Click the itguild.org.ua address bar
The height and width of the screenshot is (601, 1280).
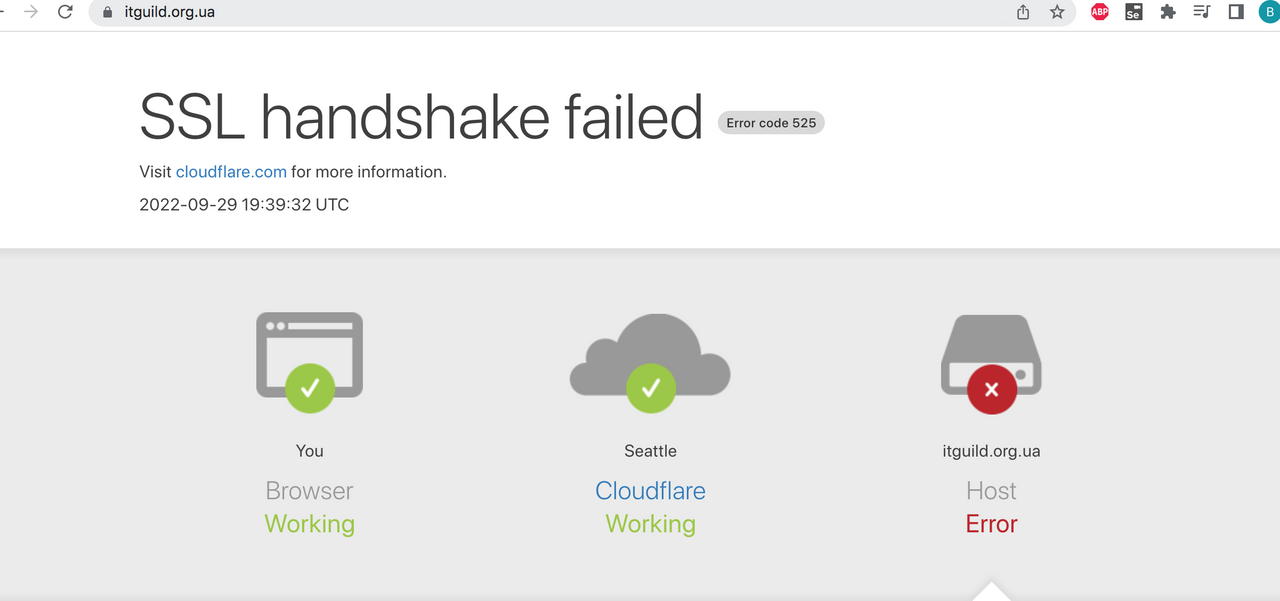pos(500,13)
